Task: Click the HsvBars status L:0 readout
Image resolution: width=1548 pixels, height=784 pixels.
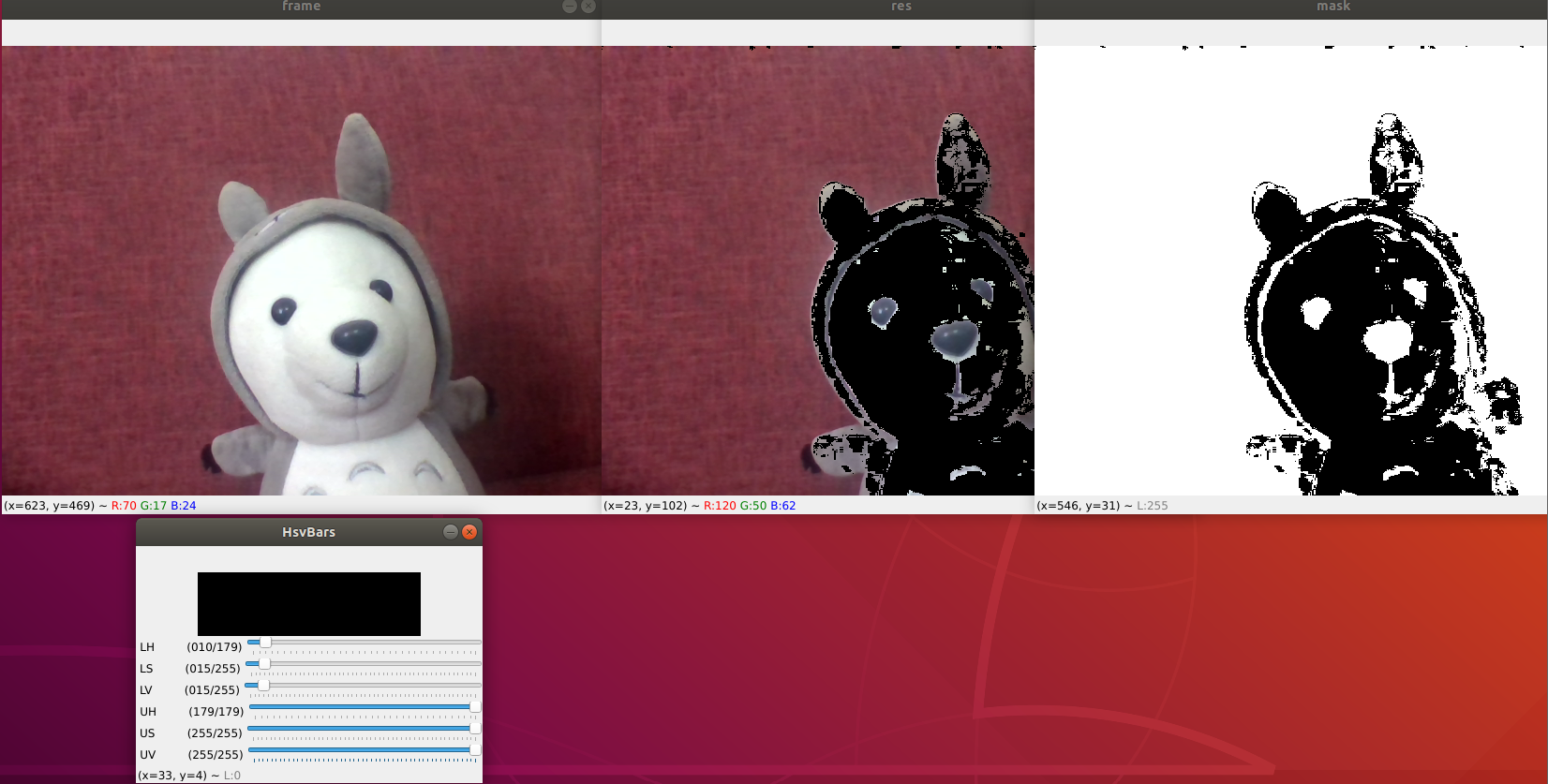Action: 232,776
